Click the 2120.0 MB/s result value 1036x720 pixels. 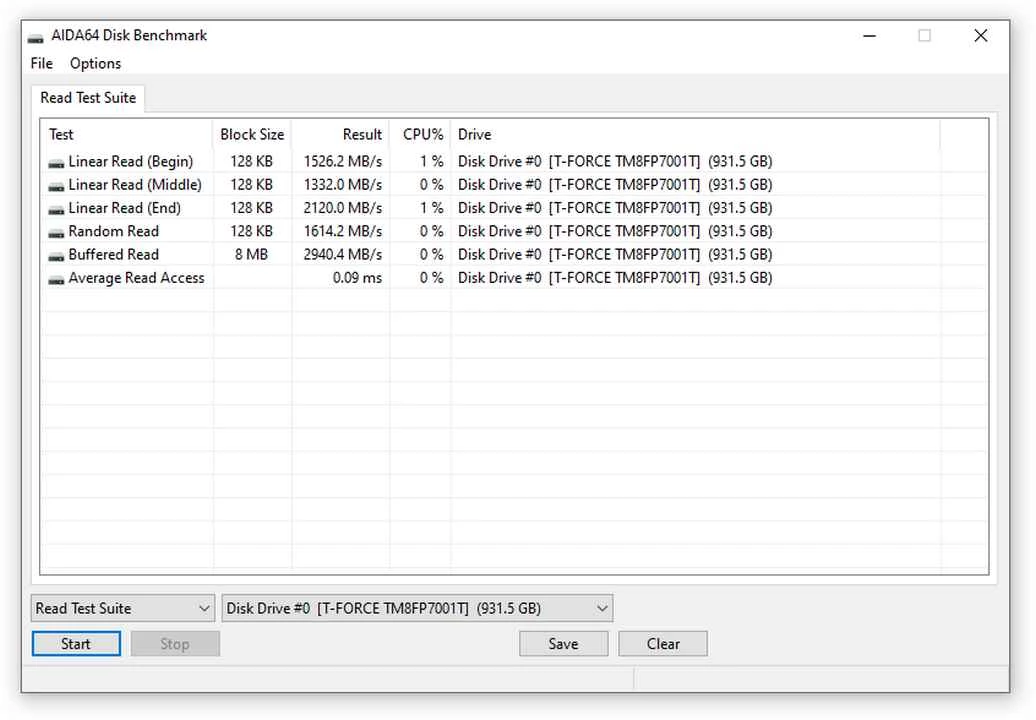[x=343, y=208]
